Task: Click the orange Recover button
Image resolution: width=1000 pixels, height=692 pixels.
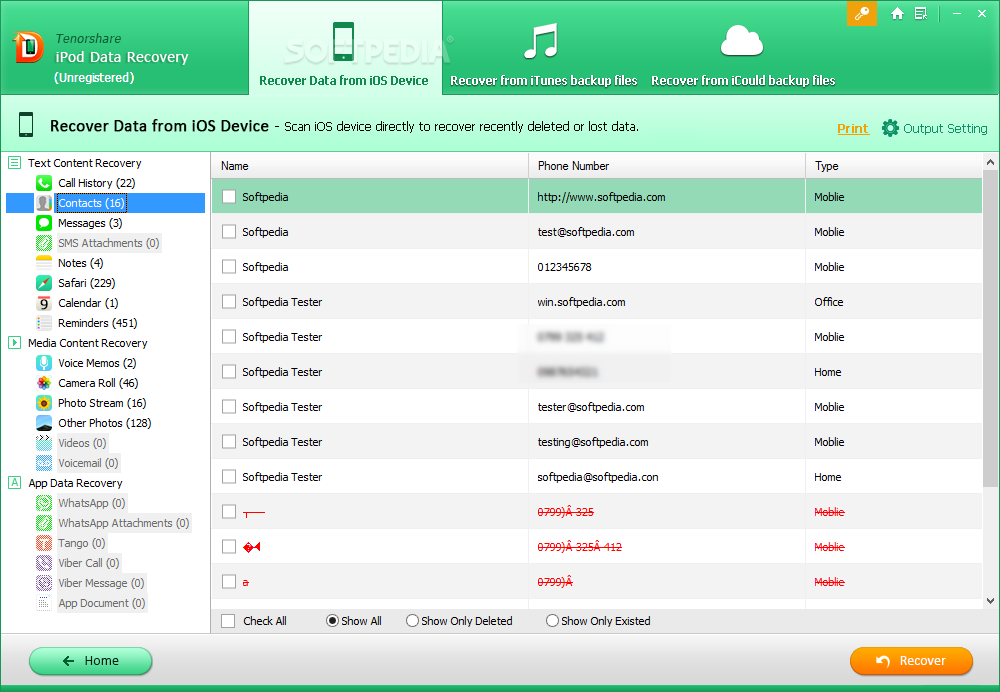Action: click(x=911, y=661)
